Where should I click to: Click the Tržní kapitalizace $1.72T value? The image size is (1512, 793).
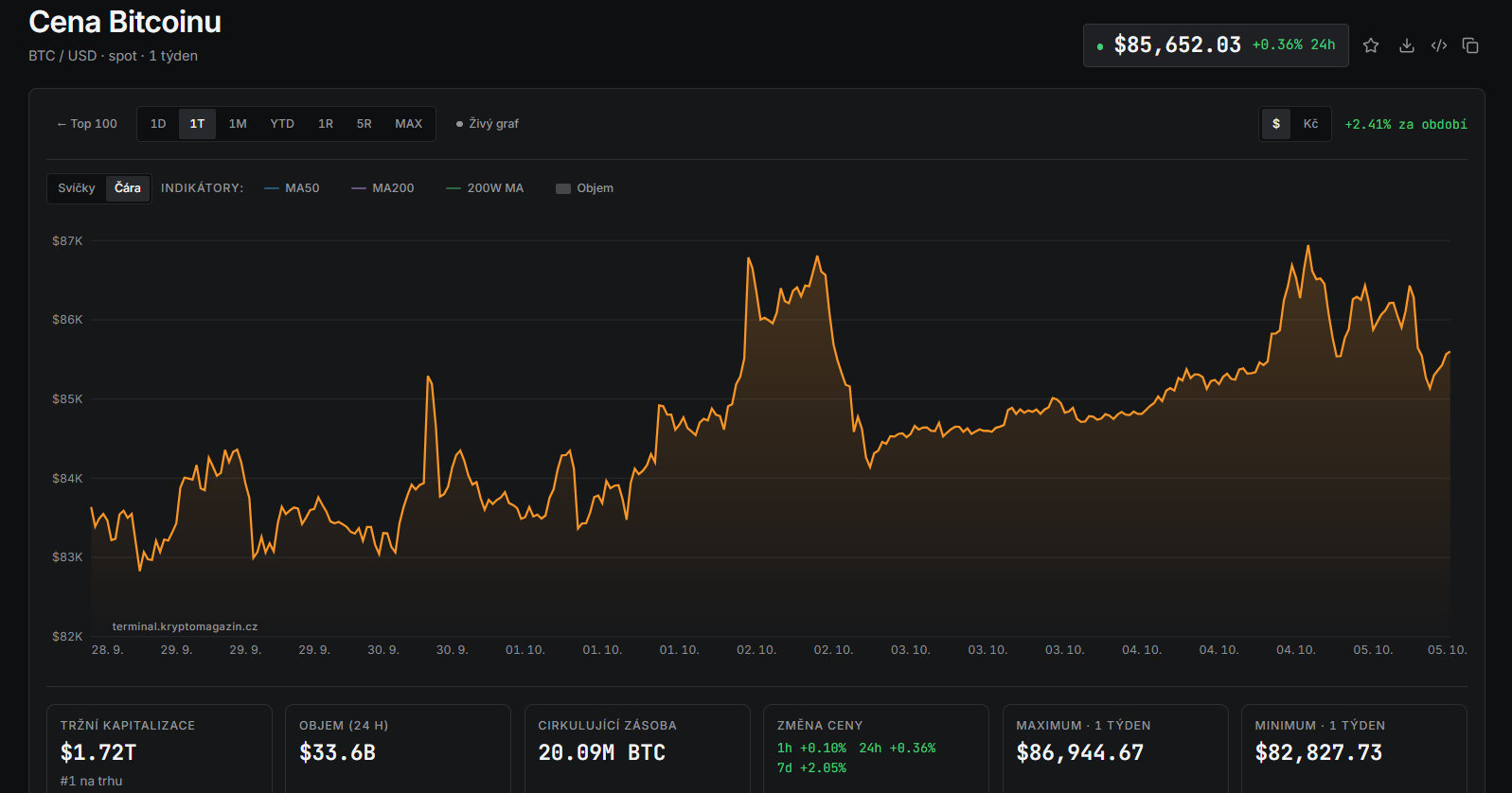pos(98,753)
